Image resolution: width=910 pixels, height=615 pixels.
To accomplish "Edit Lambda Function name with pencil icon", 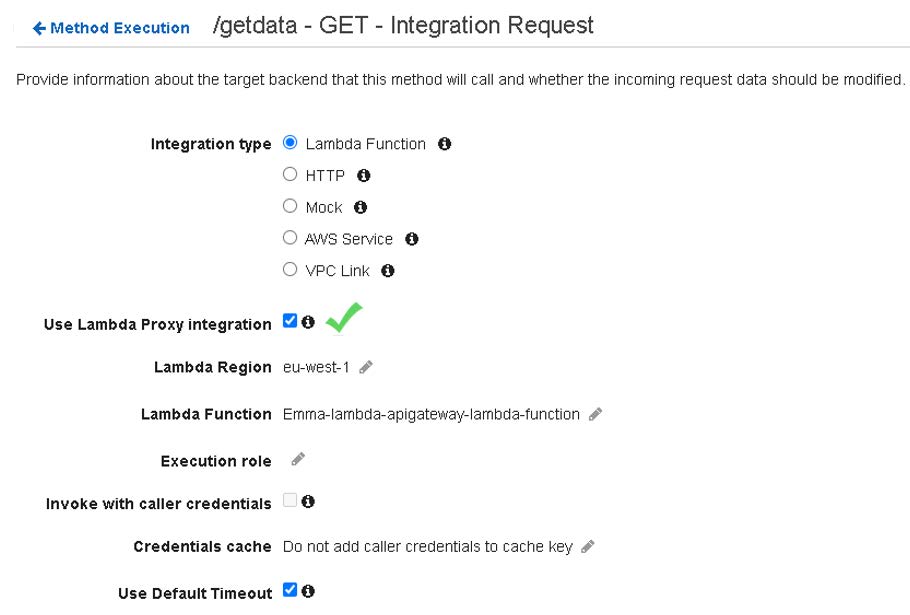I will point(596,414).
